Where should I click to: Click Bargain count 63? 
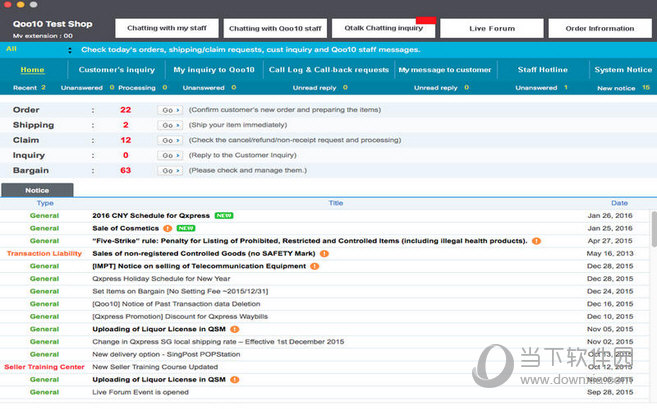pyautogui.click(x=126, y=171)
